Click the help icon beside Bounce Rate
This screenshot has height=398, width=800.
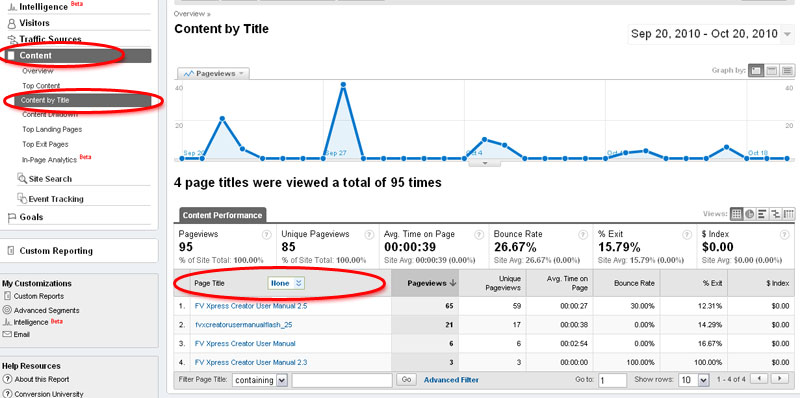[x=582, y=235]
